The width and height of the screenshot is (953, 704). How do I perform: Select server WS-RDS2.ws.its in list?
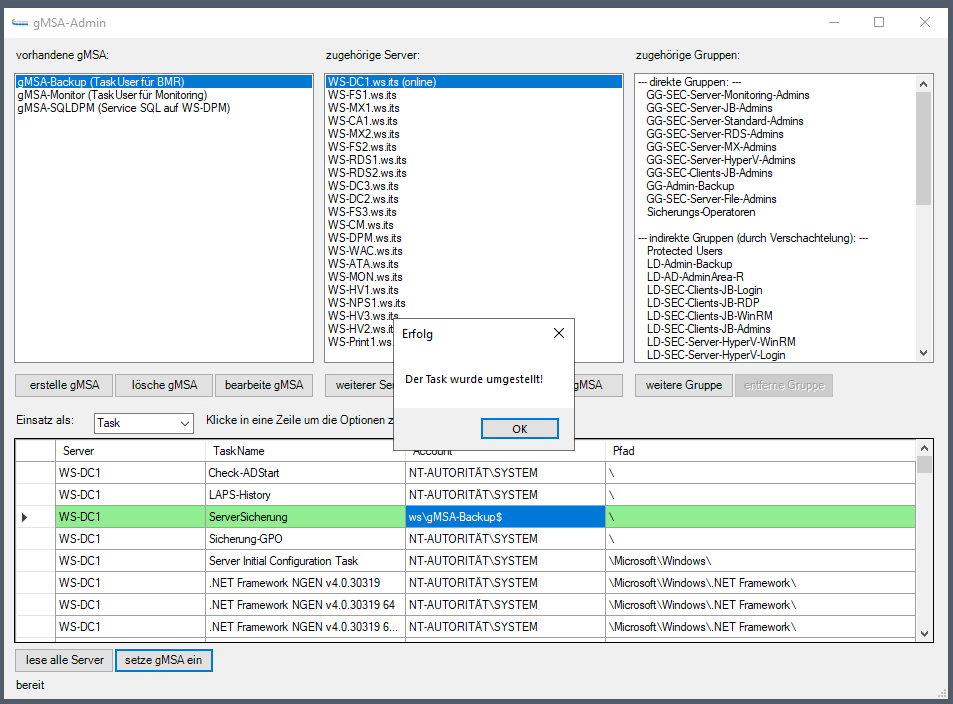(474, 173)
